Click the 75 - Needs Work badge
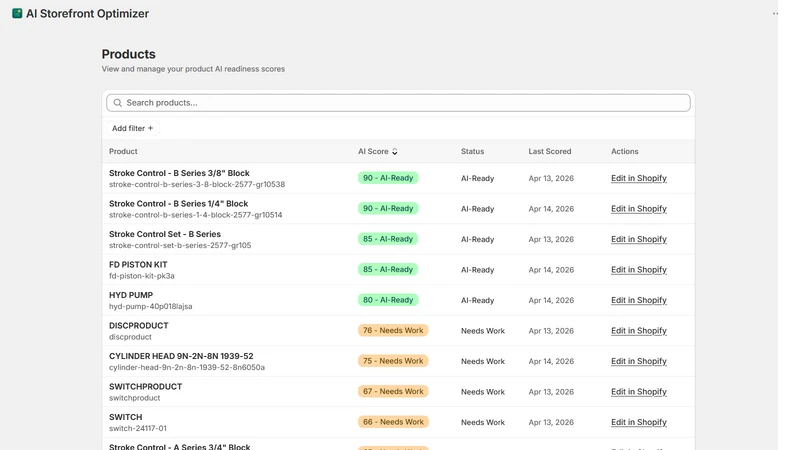800x450 pixels. [393, 361]
